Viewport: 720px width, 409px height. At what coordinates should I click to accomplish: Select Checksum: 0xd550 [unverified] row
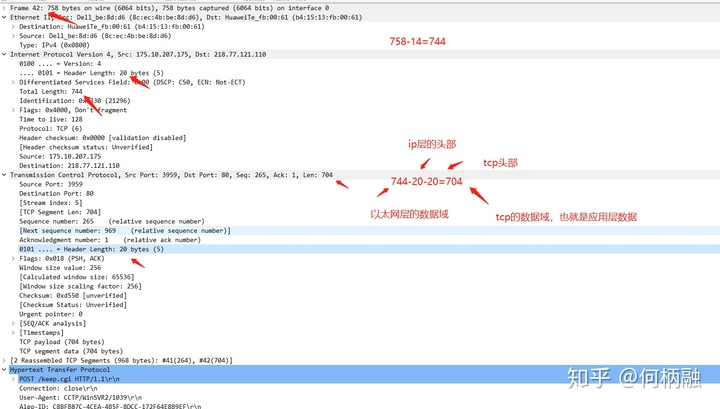(73, 296)
